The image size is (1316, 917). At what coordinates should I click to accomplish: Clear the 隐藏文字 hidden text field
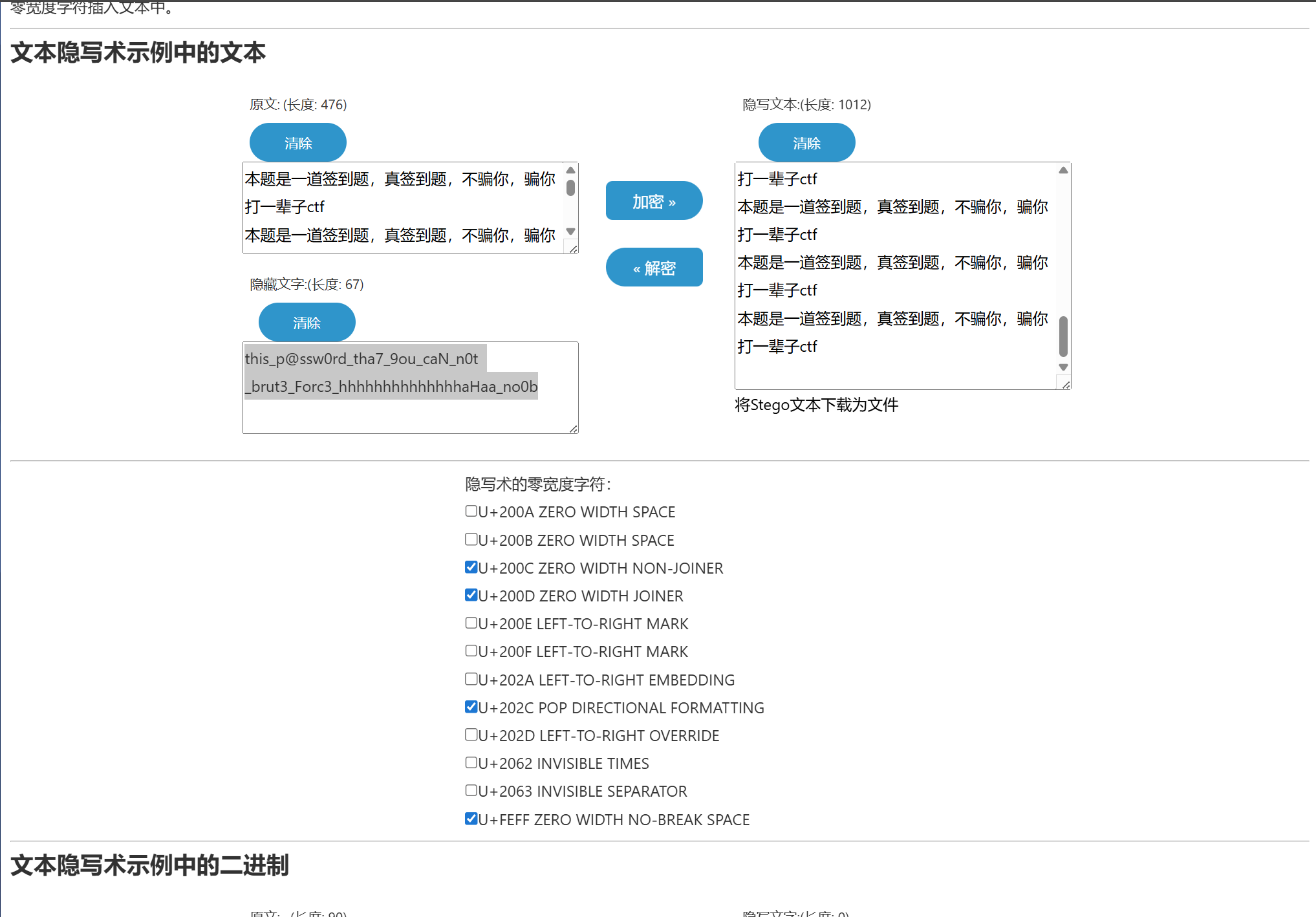point(307,323)
